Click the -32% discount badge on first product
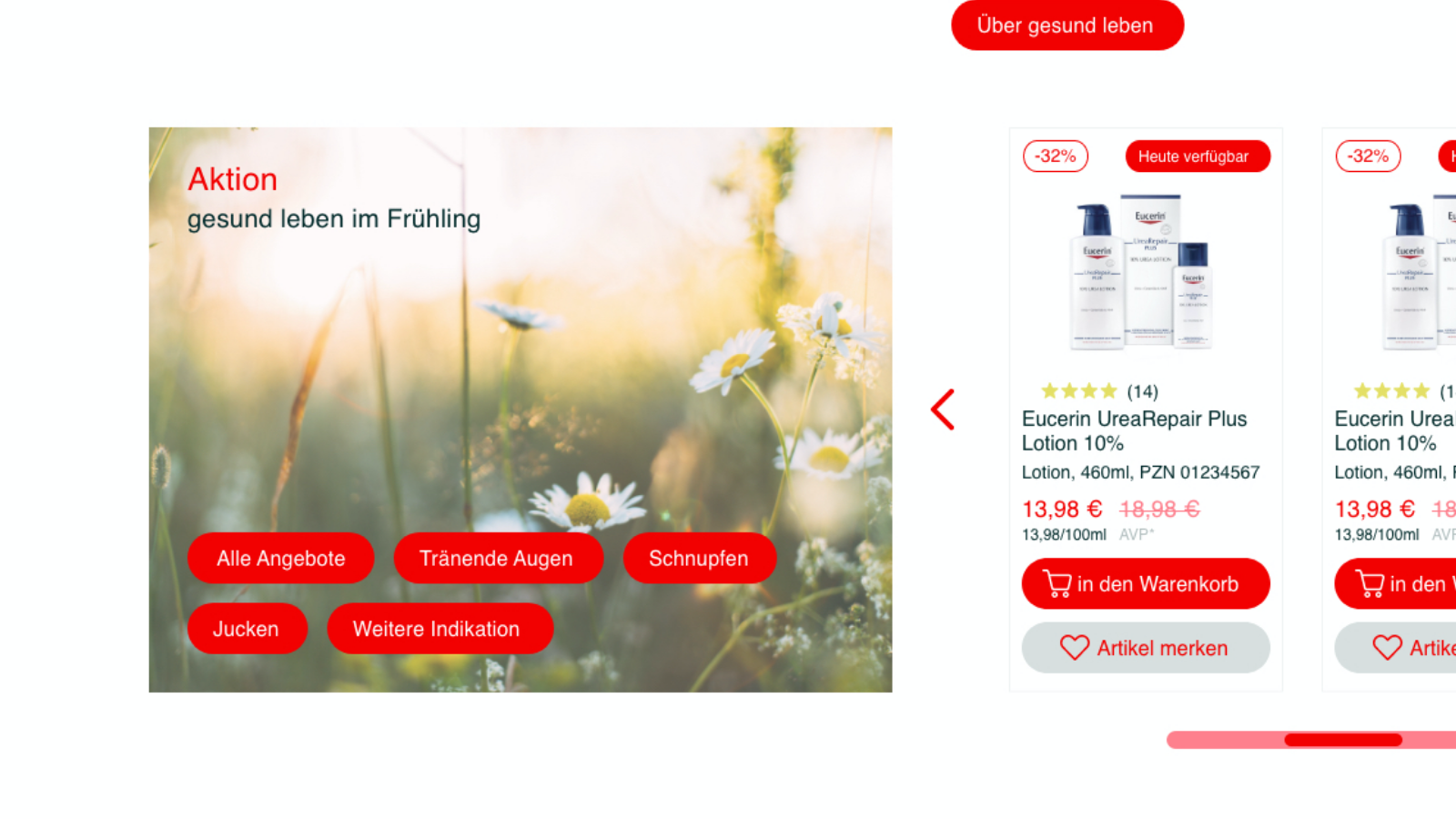 tap(1056, 156)
